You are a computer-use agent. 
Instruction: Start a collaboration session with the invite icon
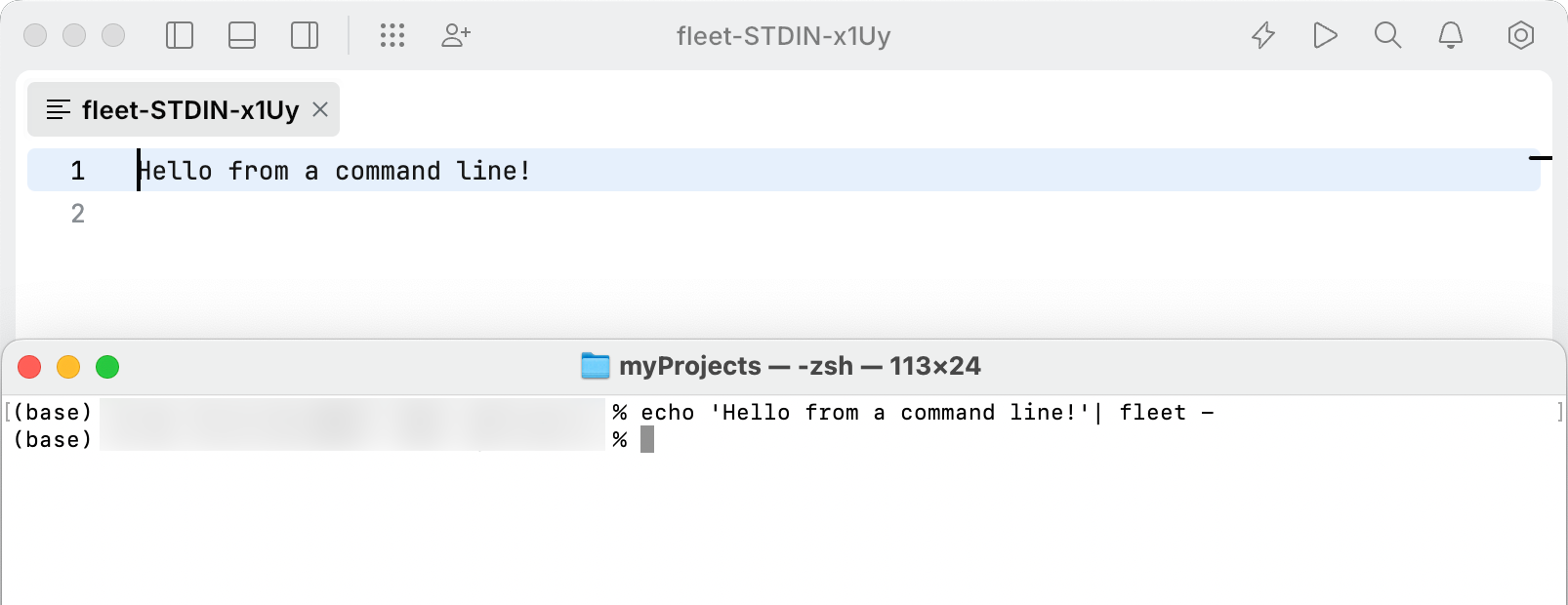pos(455,35)
